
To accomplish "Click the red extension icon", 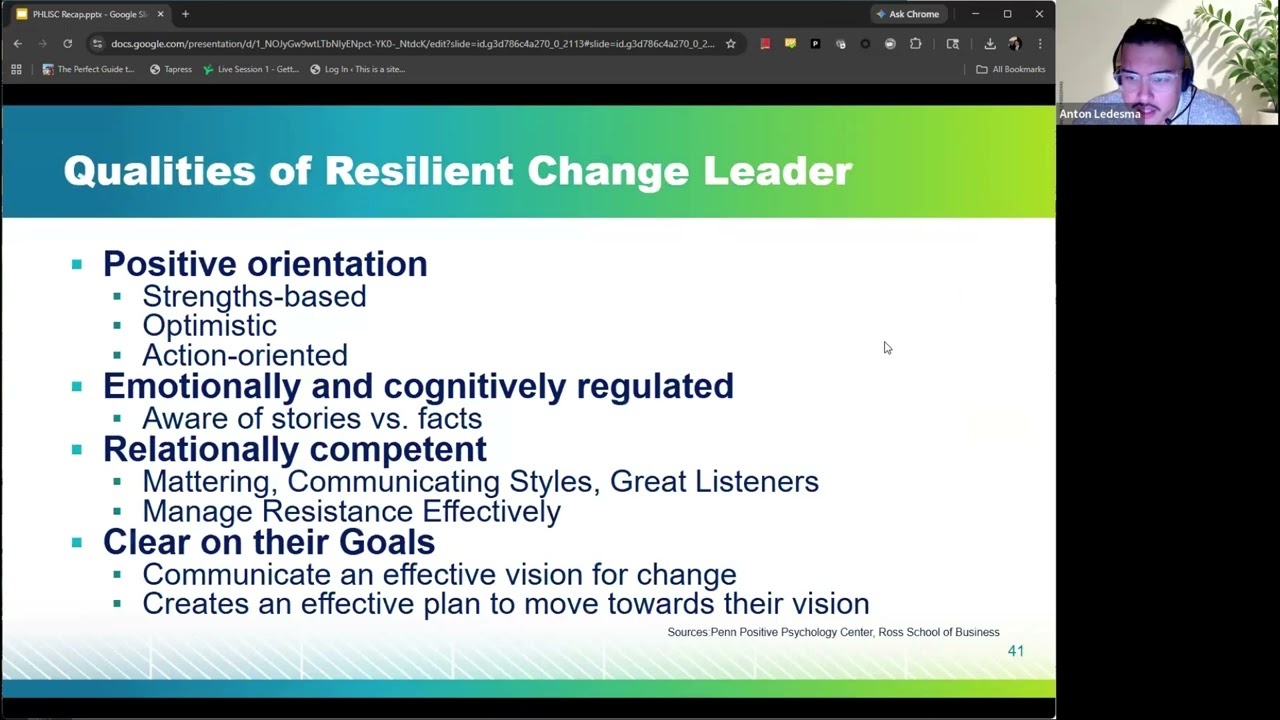I will [x=765, y=44].
